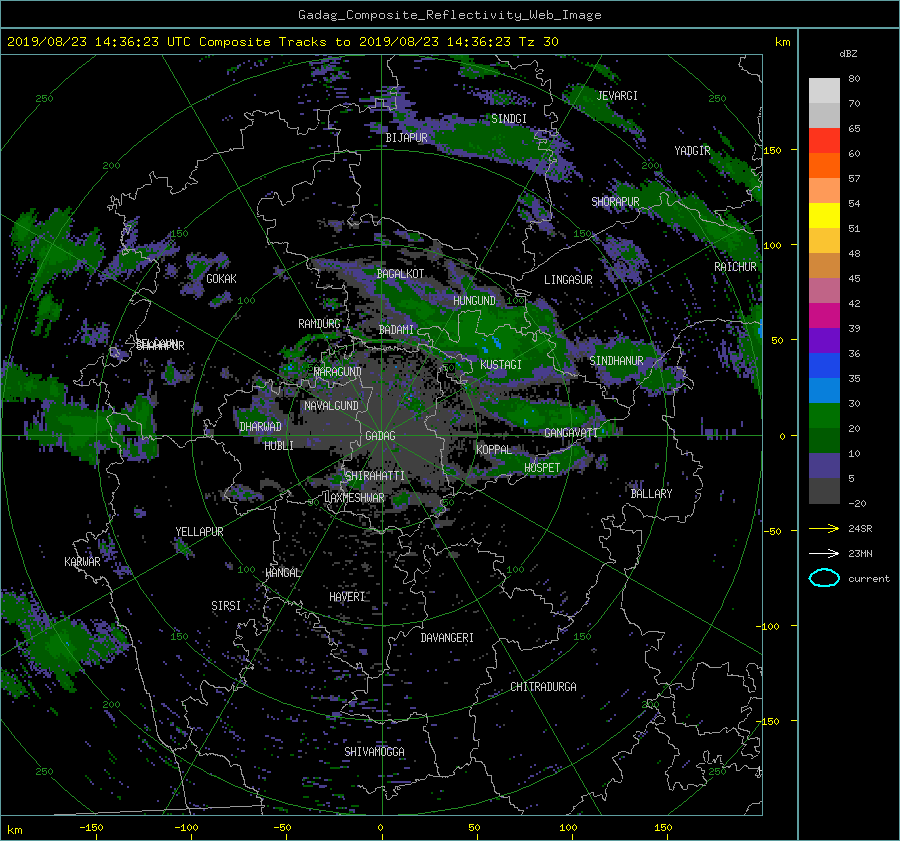Click the RAMDURG label
The image size is (900, 841).
319,324
